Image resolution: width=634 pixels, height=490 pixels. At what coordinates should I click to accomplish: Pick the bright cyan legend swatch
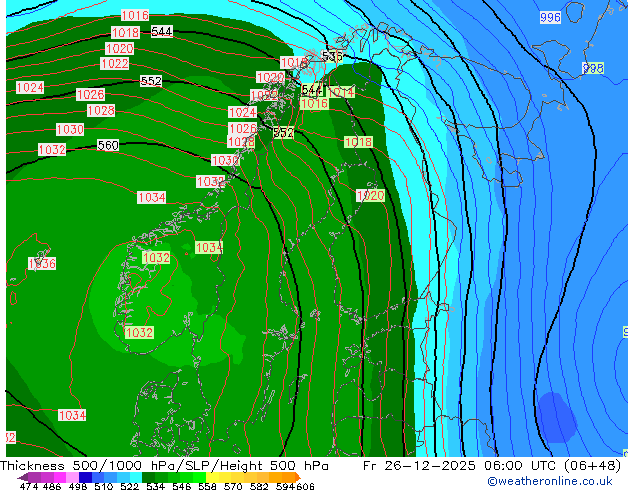(x=136, y=477)
